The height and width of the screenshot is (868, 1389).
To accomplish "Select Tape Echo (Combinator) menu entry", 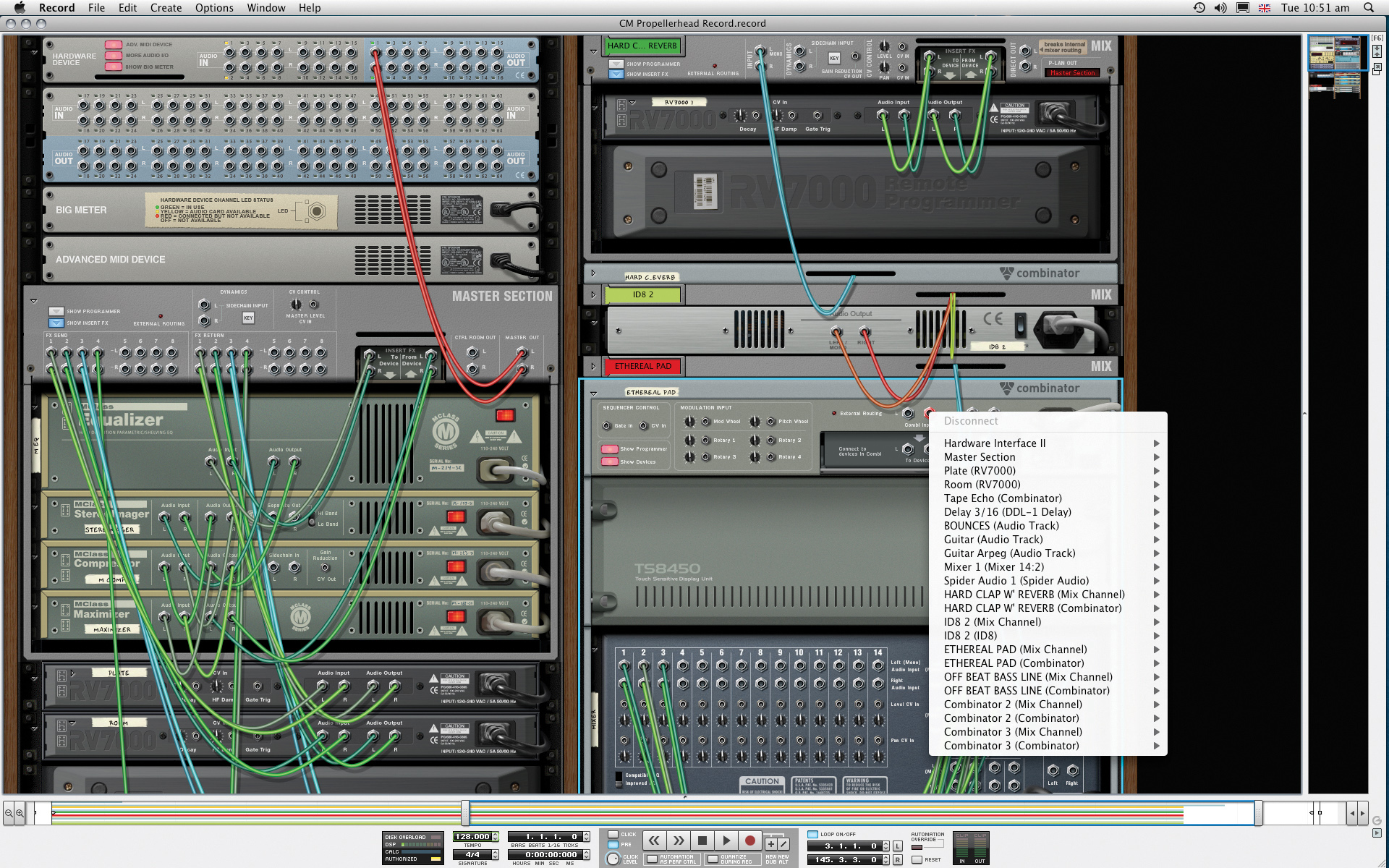I will point(1048,498).
